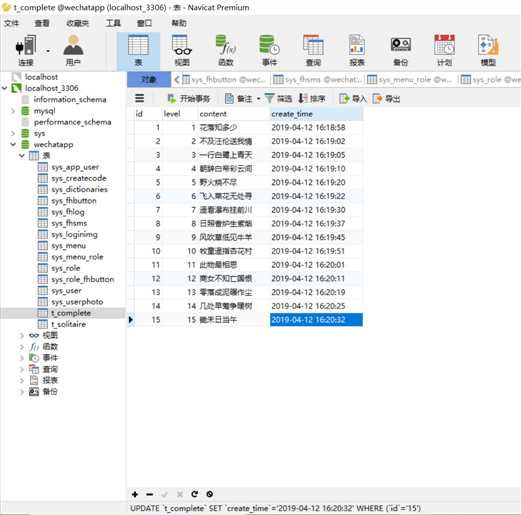Viewport: 521px width, 515px height.
Task: Select the sys_userphoto table
Action: pos(77,302)
